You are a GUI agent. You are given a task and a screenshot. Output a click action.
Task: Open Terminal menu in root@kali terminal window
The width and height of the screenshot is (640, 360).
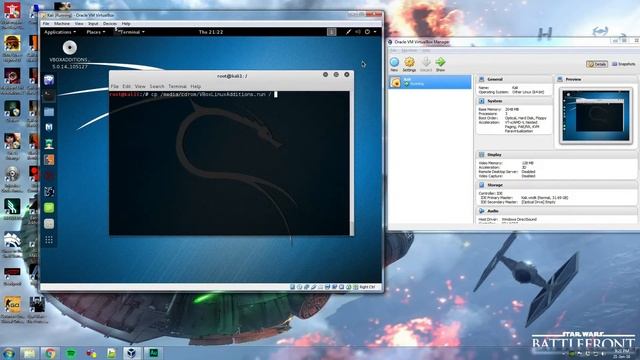click(177, 87)
